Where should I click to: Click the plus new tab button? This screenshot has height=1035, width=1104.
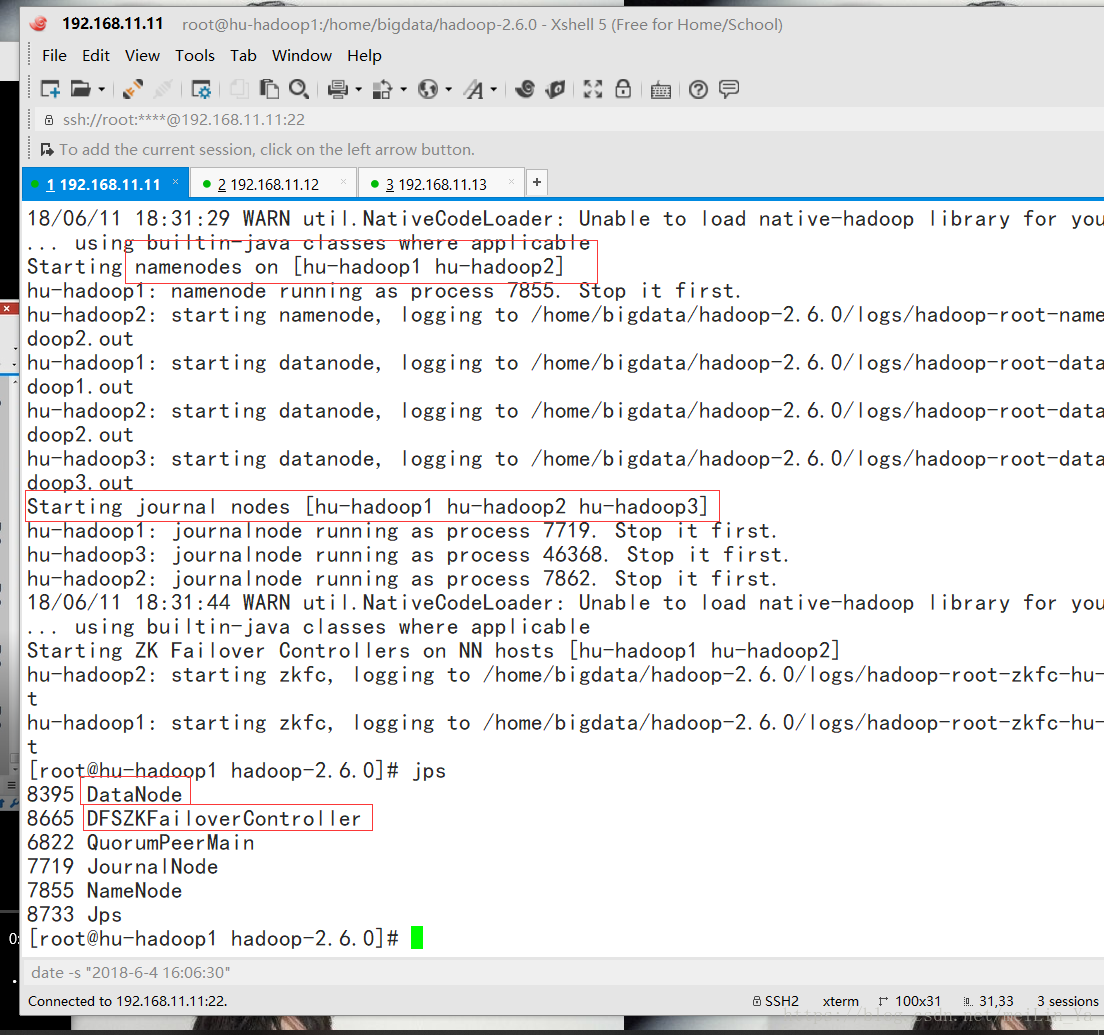[537, 182]
